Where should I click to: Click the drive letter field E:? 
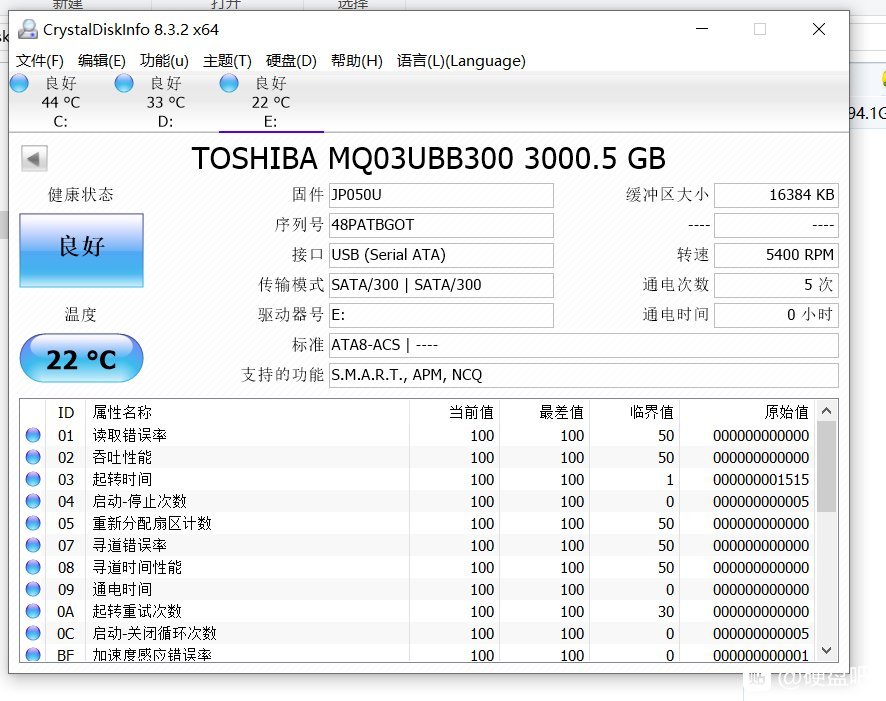[441, 315]
